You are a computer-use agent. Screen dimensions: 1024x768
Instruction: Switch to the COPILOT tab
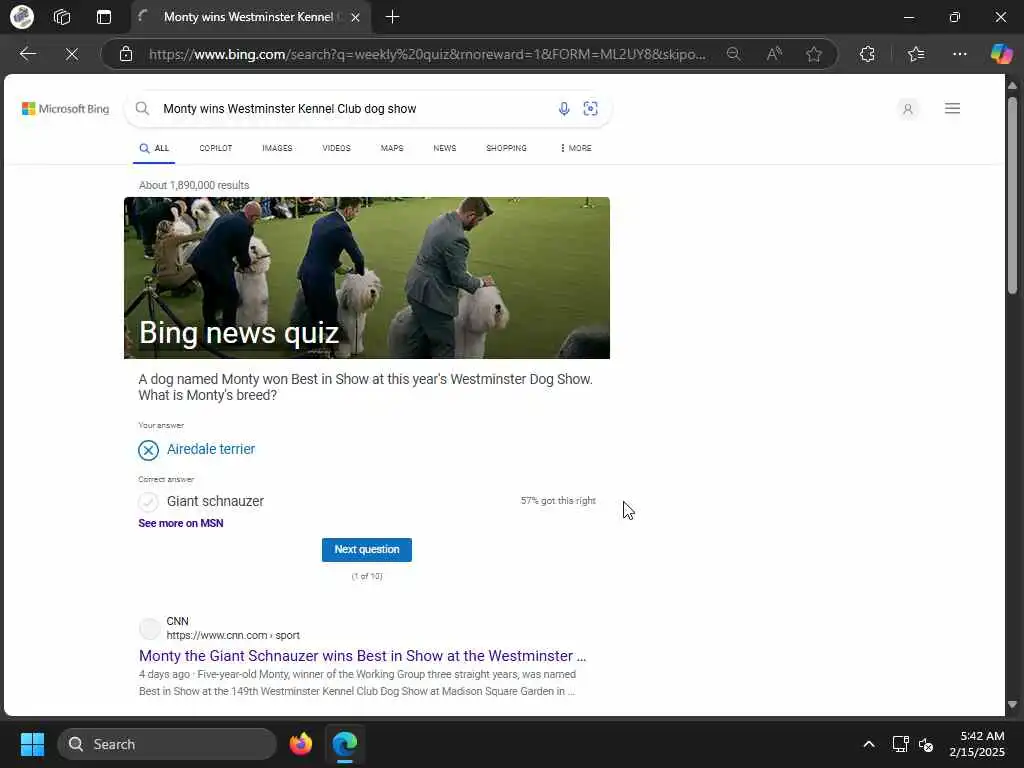point(216,148)
